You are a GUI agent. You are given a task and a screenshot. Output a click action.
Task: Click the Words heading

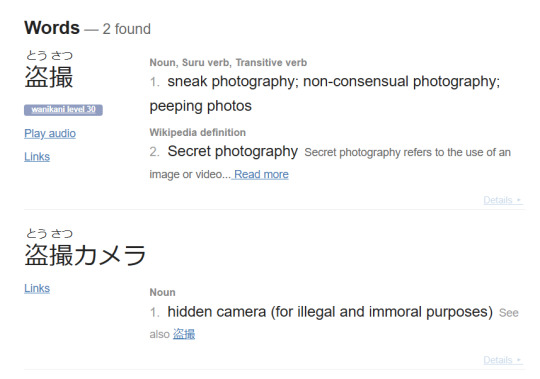(52, 28)
